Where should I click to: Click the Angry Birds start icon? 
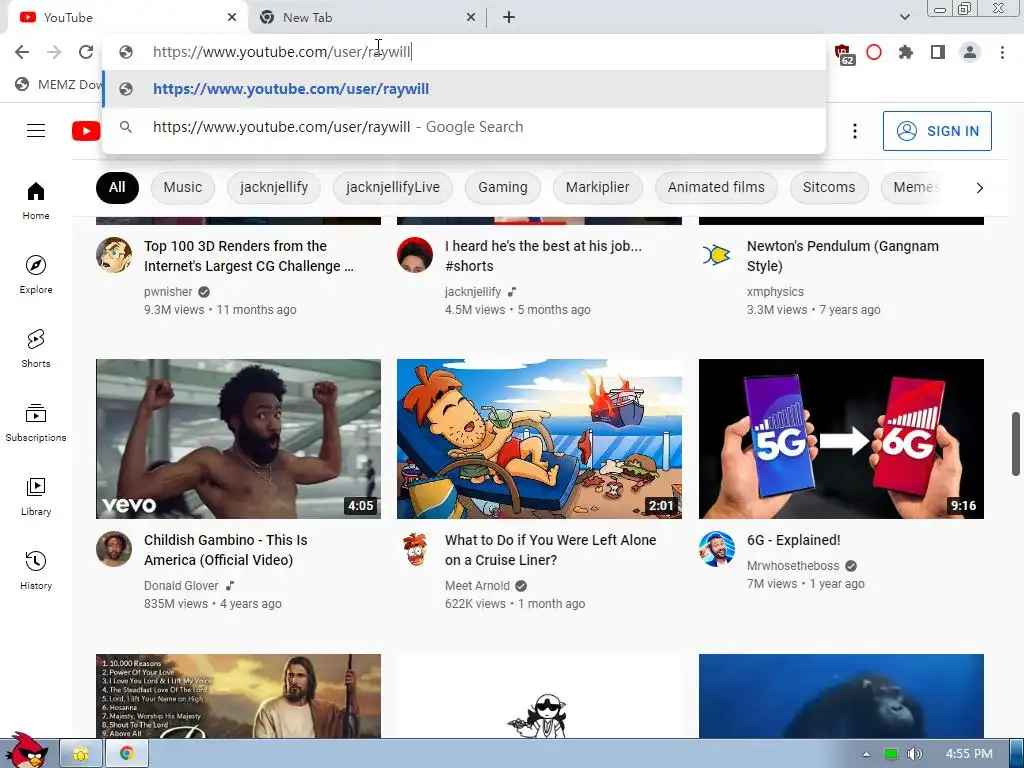(x=26, y=750)
